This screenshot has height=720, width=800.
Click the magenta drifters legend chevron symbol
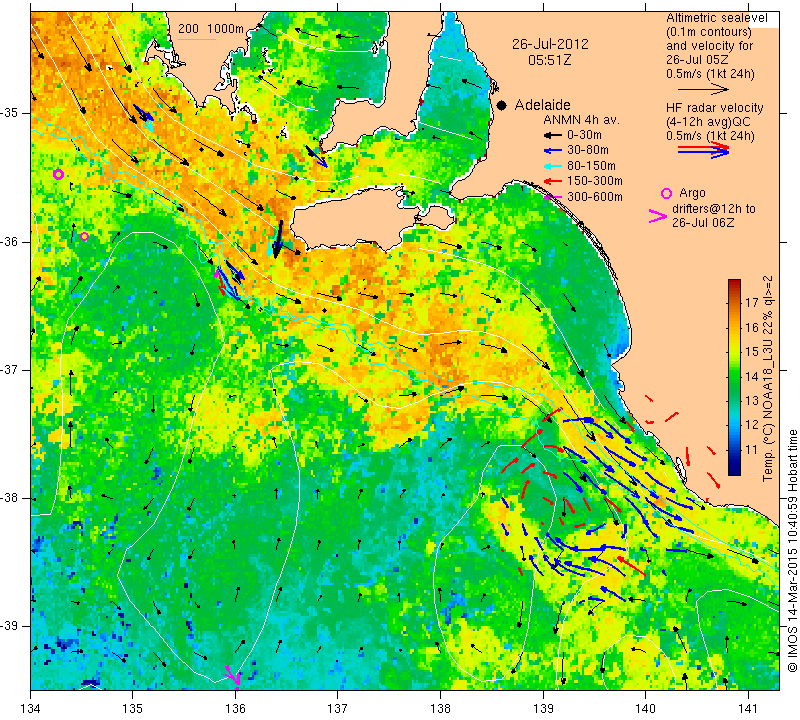point(657,216)
